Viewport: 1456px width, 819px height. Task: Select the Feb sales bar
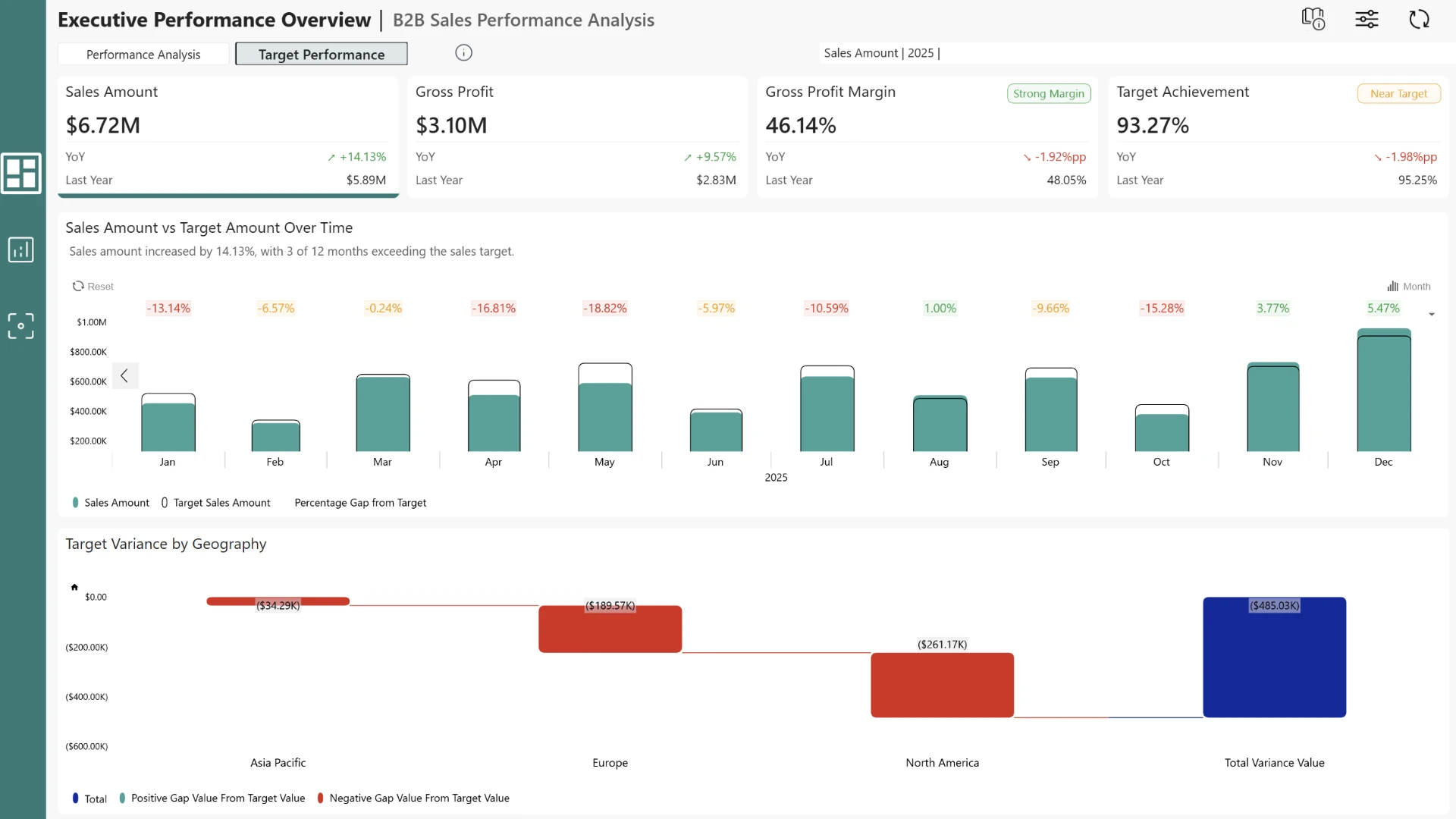point(276,438)
